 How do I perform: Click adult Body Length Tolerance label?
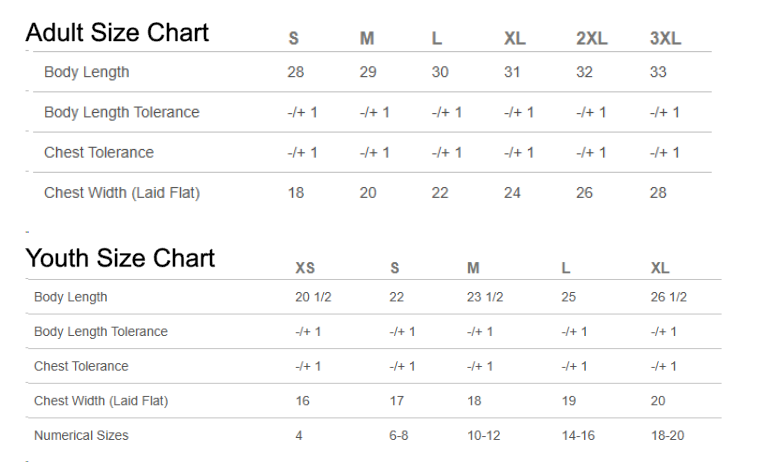122,112
